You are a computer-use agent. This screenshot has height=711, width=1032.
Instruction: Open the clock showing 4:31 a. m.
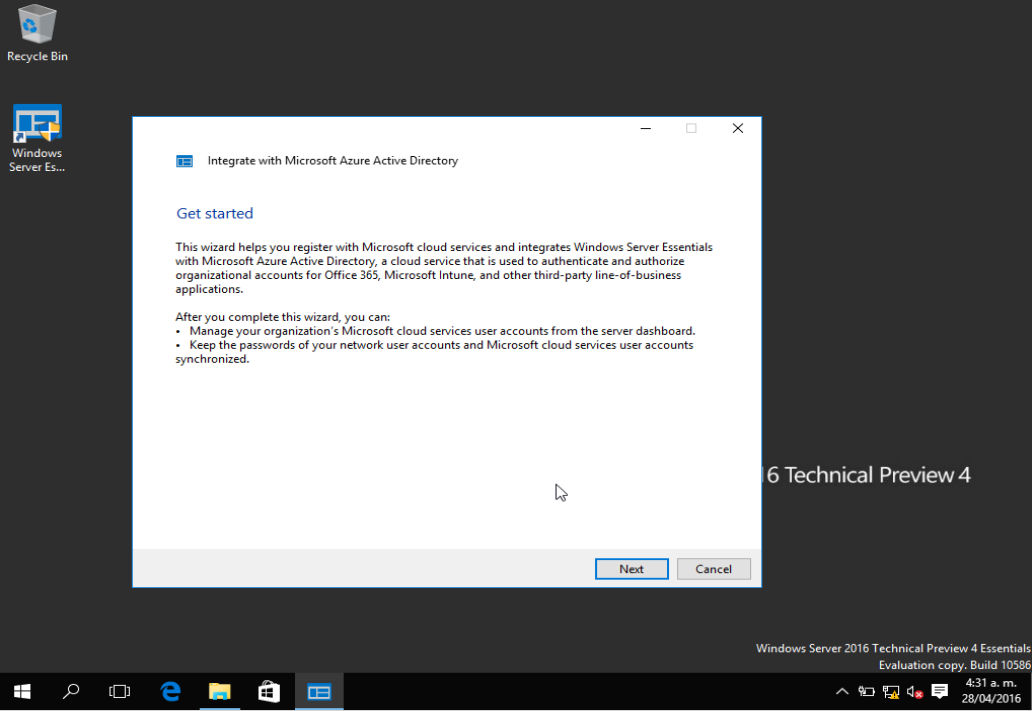pos(991,691)
